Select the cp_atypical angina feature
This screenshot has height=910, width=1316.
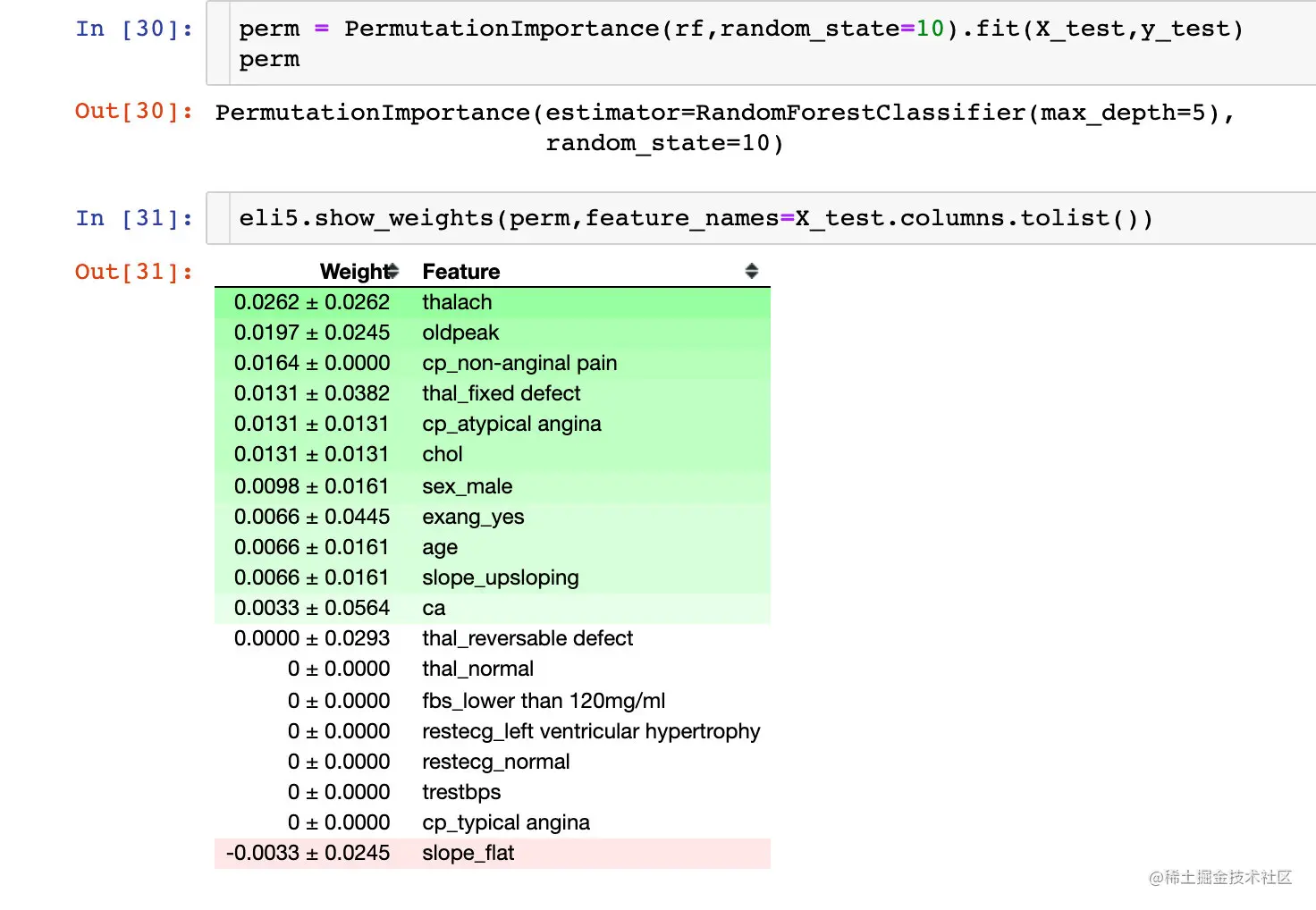(x=511, y=424)
